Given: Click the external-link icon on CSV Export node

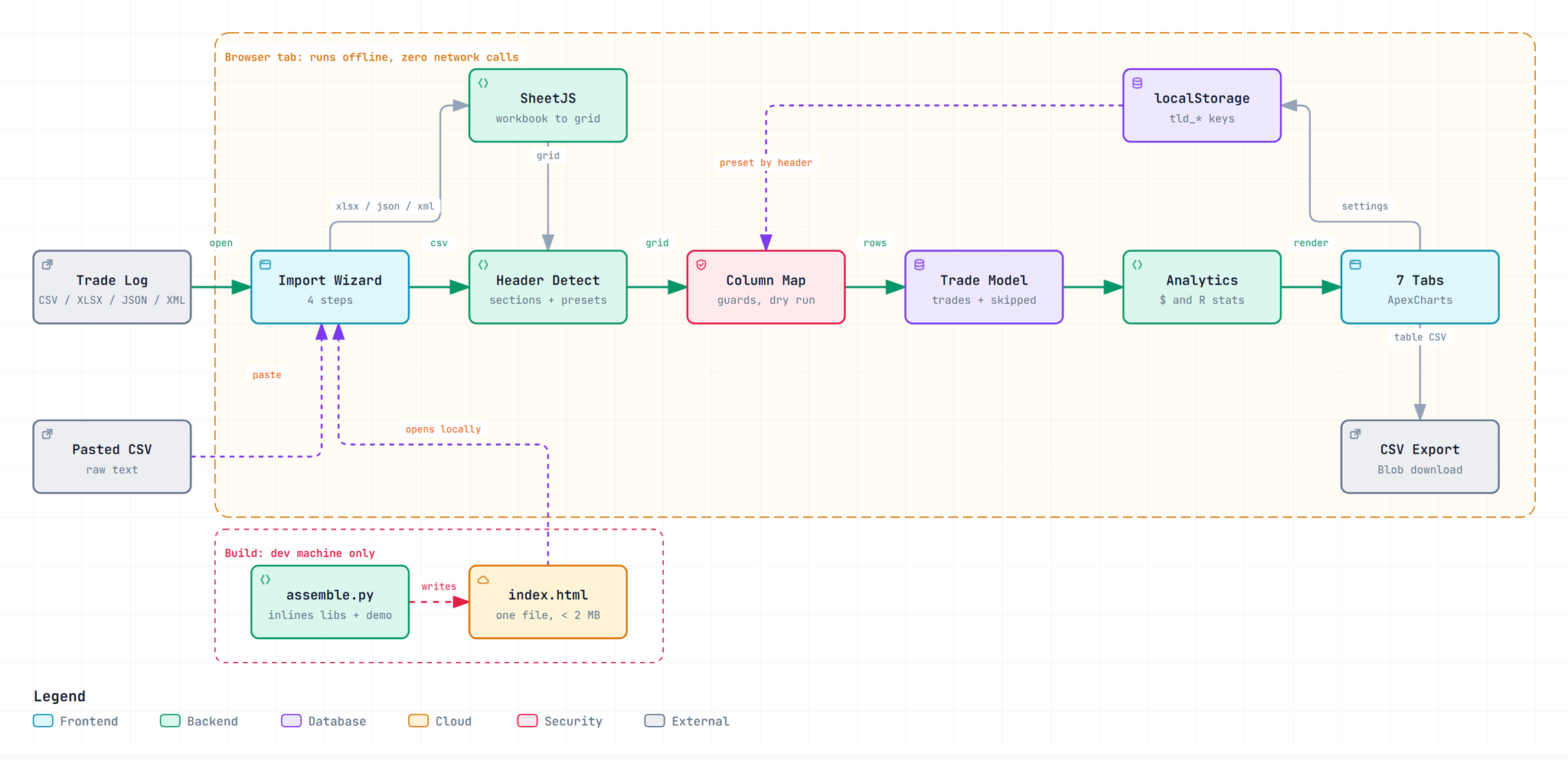Looking at the screenshot, I should tap(1355, 434).
